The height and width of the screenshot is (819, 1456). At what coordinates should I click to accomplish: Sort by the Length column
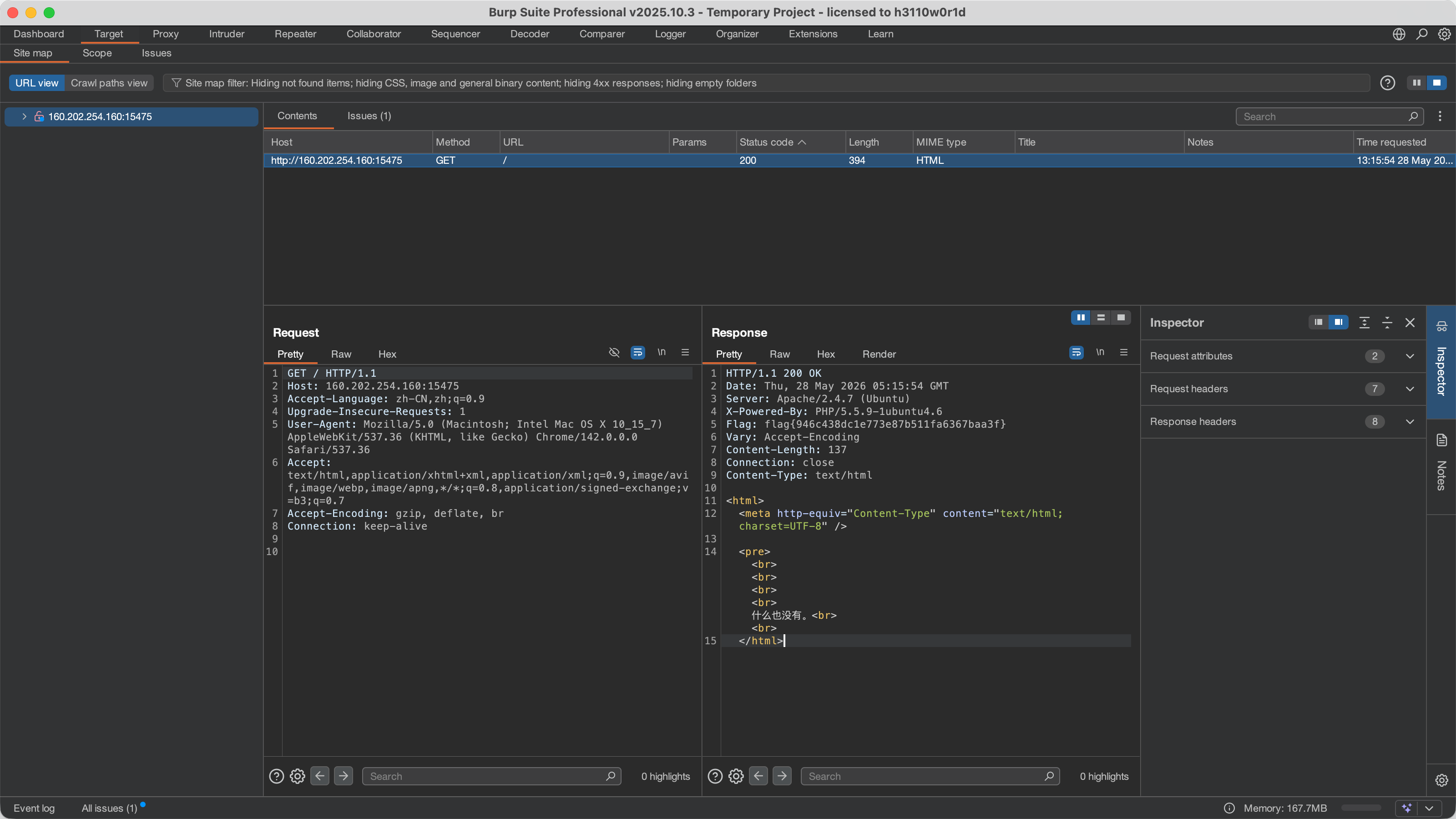click(879, 142)
